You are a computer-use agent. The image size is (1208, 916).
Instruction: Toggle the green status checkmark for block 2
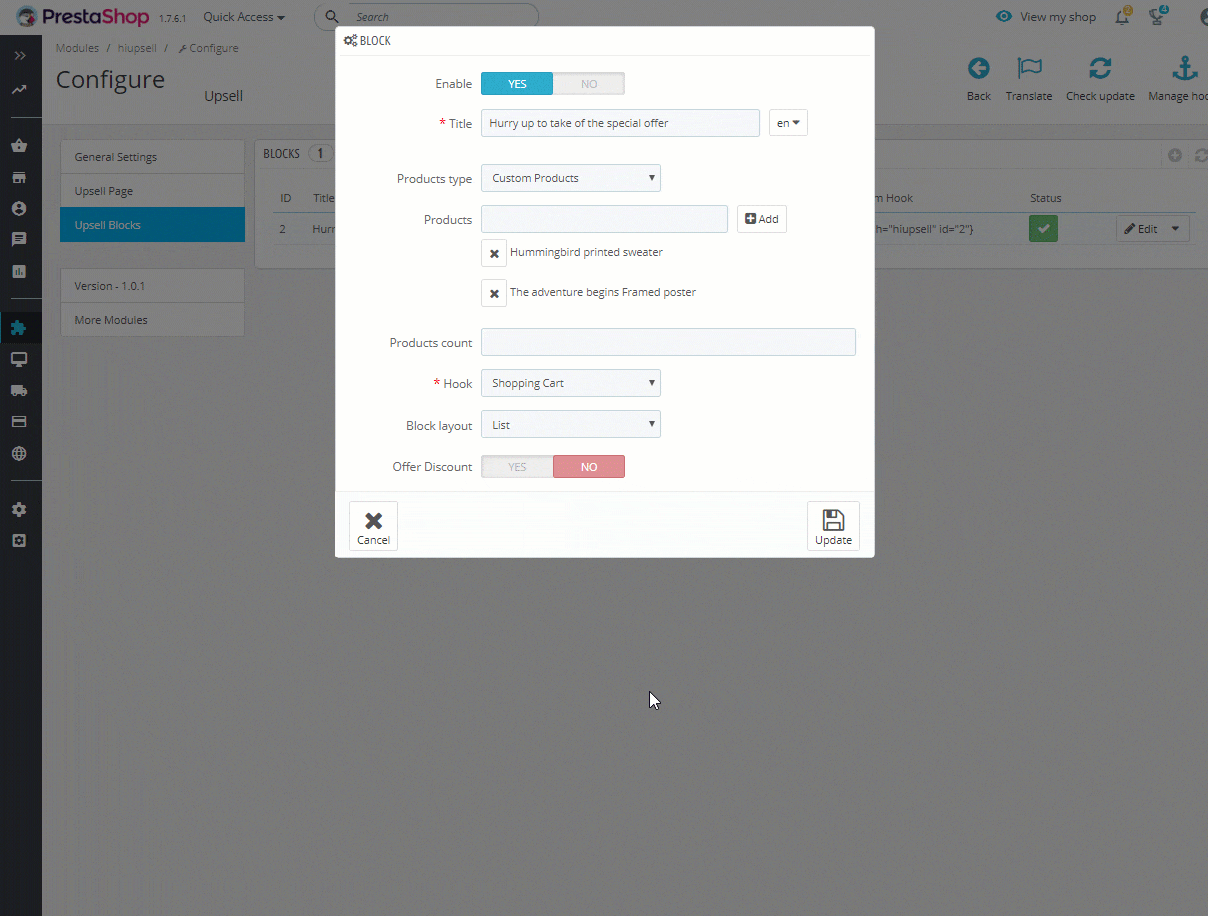pyautogui.click(x=1043, y=229)
